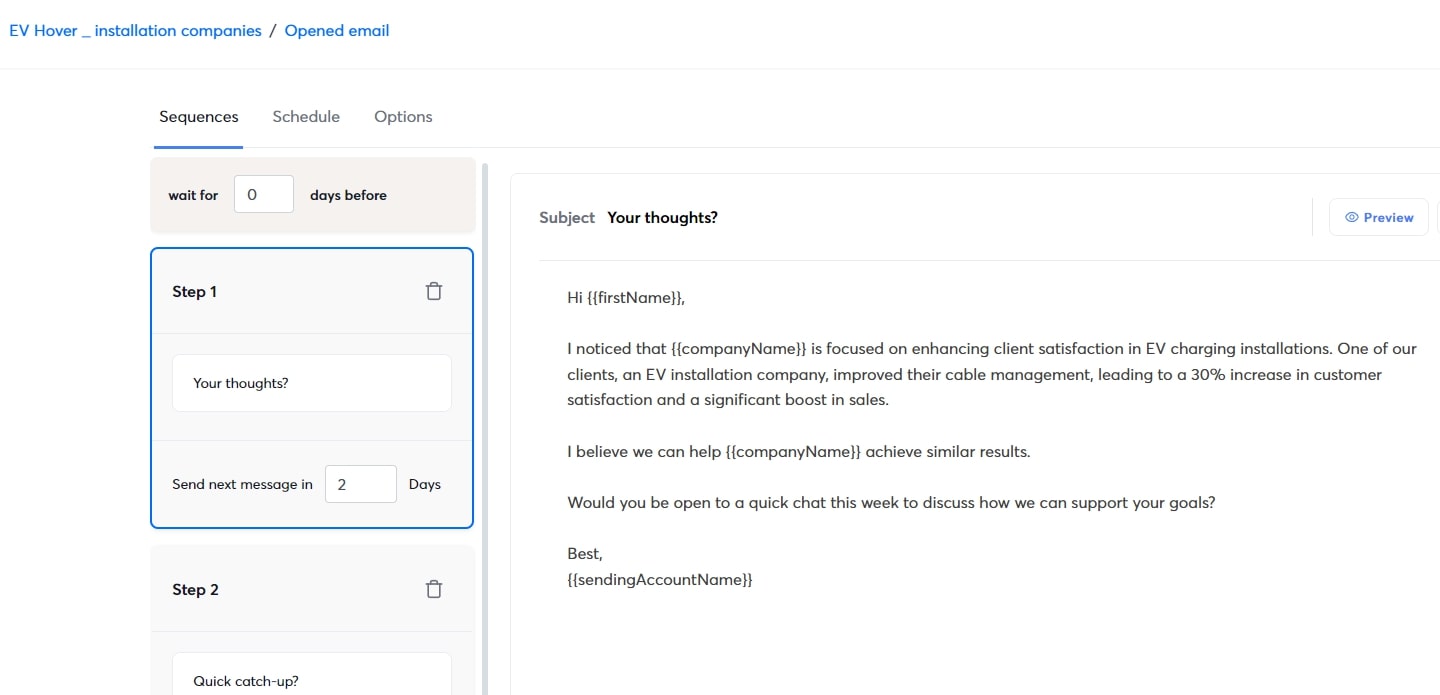Click the Opened email breadcrumb link
1440x695 pixels.
337,30
